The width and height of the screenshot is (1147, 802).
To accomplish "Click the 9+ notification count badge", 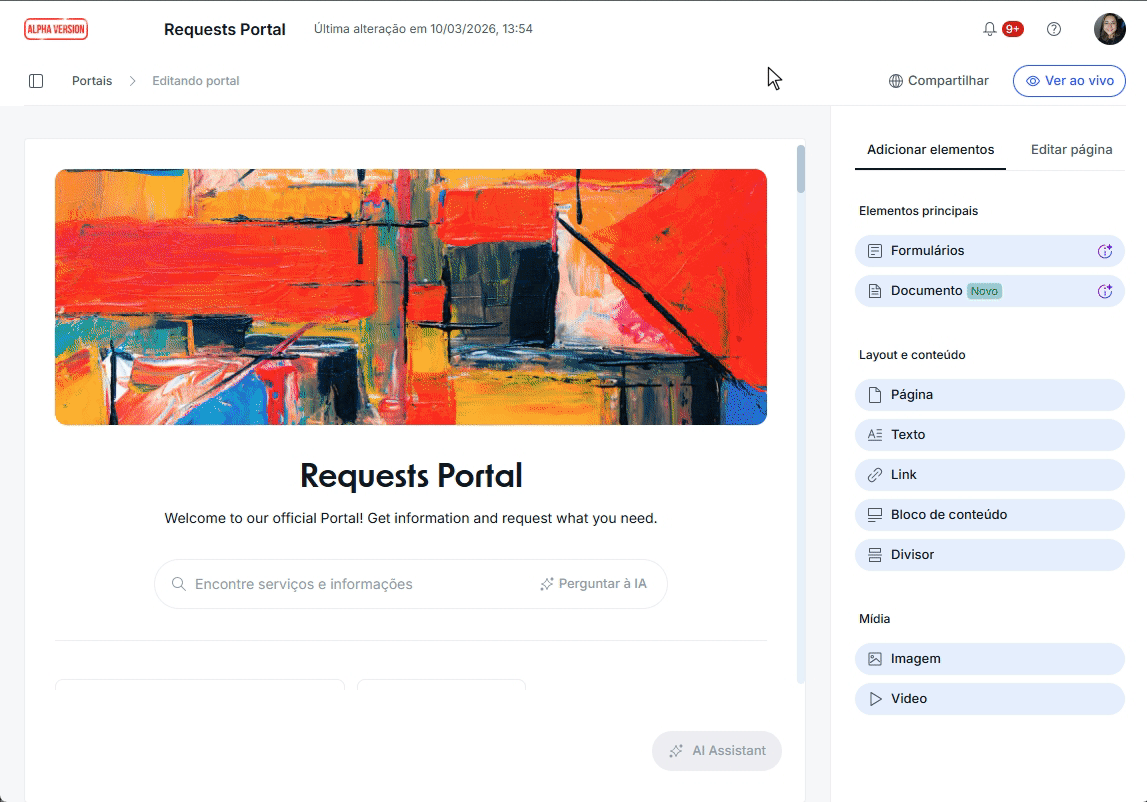I will coord(1012,29).
